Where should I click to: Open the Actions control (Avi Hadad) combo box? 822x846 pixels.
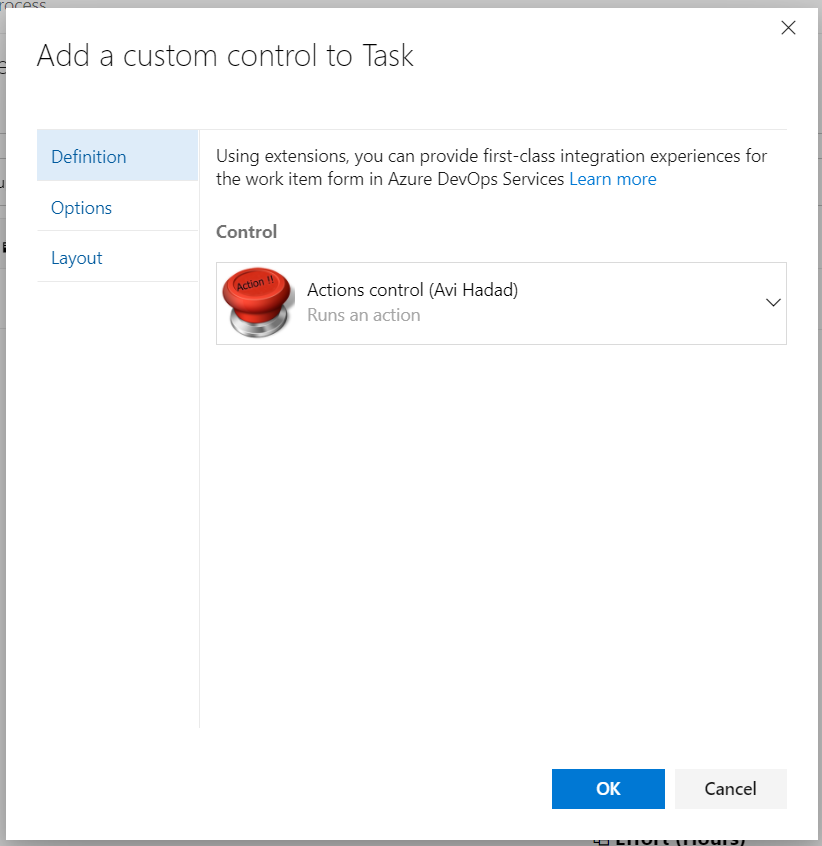click(500, 303)
